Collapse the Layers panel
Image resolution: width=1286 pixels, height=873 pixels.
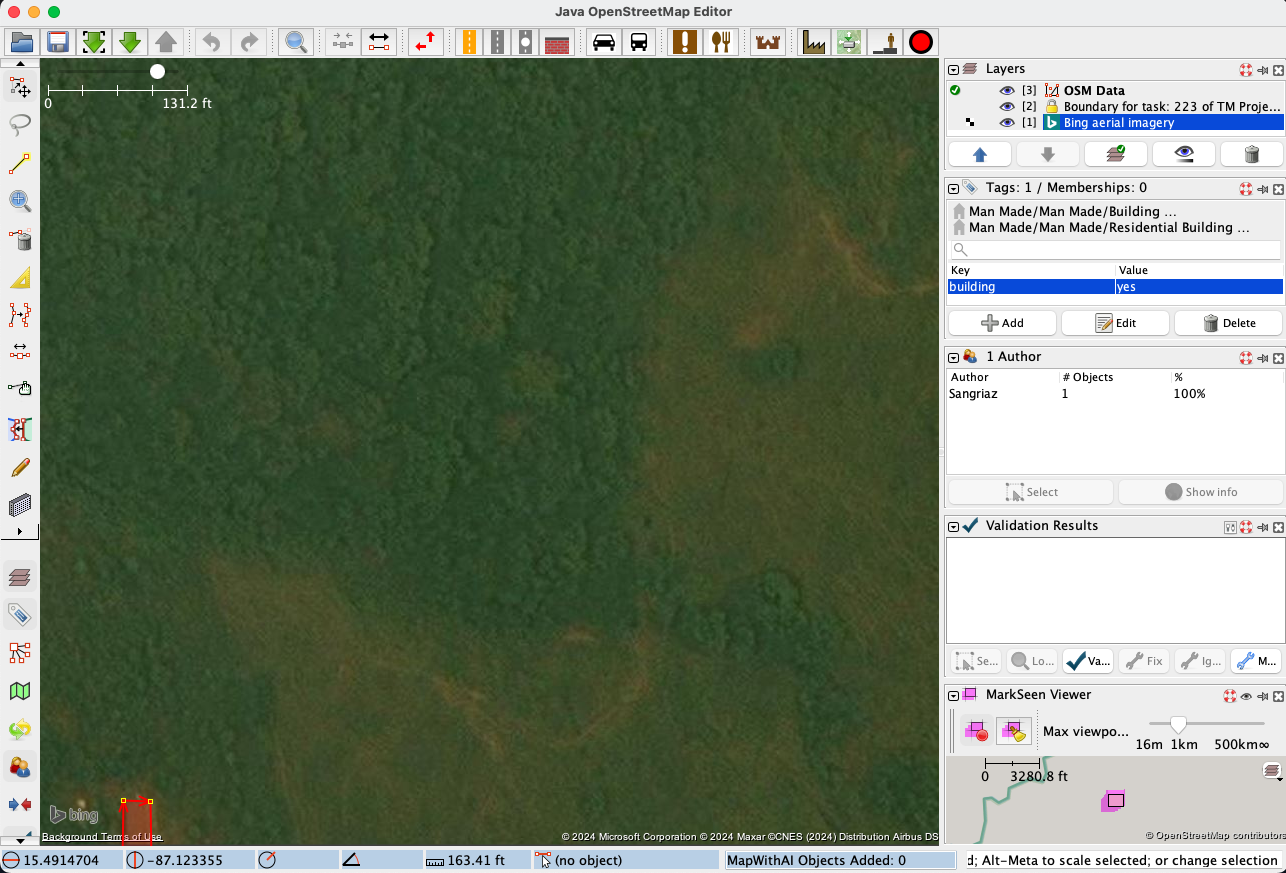pyautogui.click(x=954, y=70)
